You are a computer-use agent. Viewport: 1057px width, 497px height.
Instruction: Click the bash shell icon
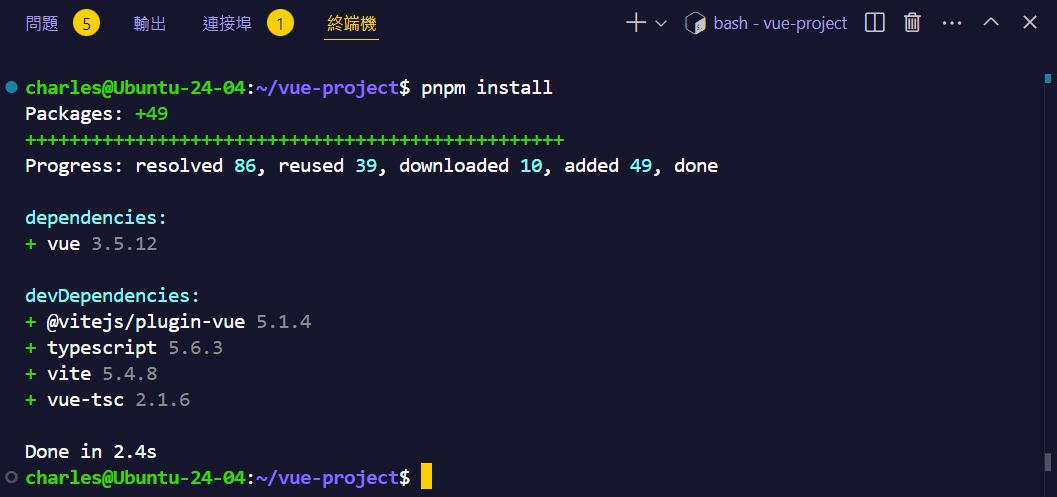click(x=696, y=23)
